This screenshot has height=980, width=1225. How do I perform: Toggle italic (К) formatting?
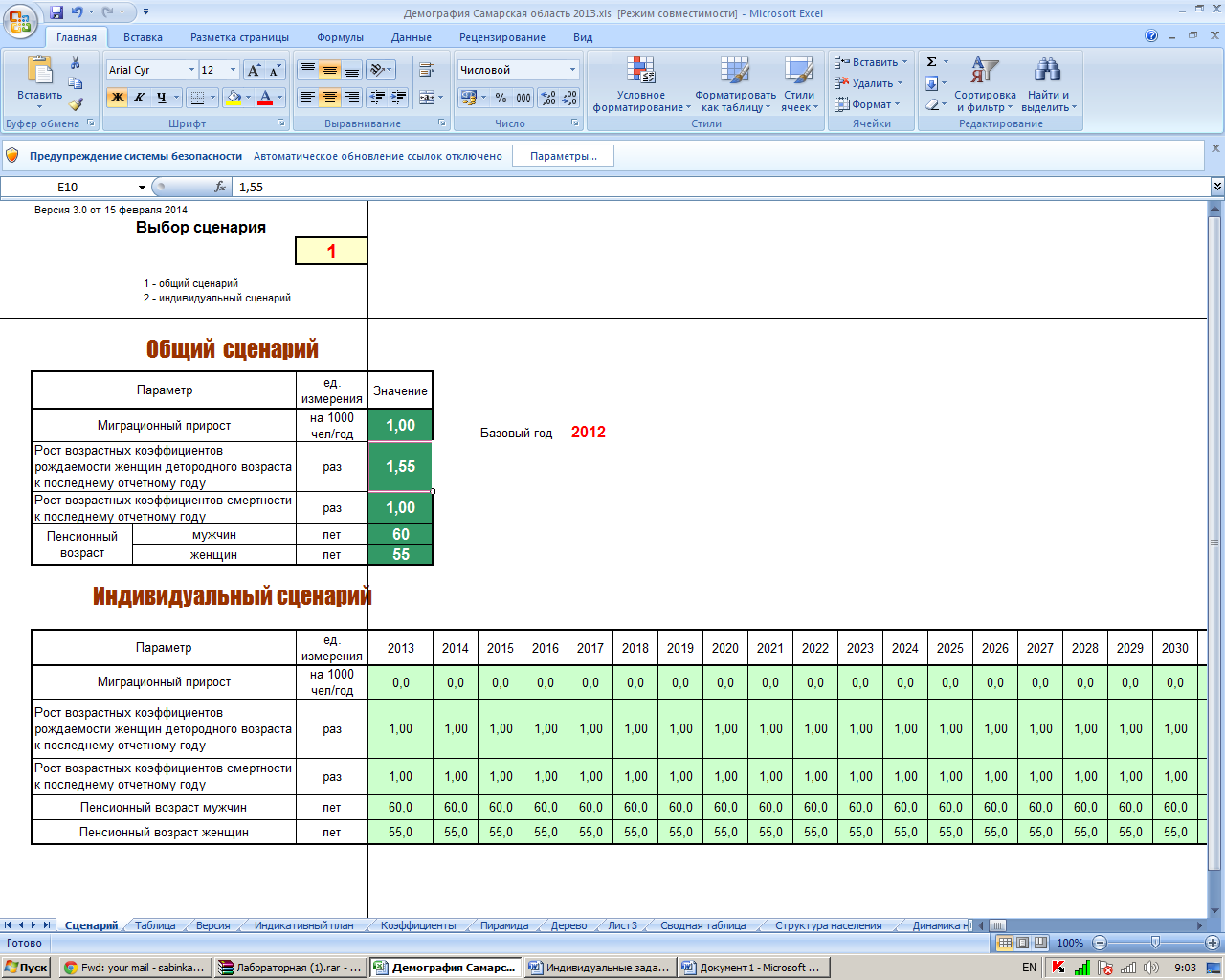(139, 98)
